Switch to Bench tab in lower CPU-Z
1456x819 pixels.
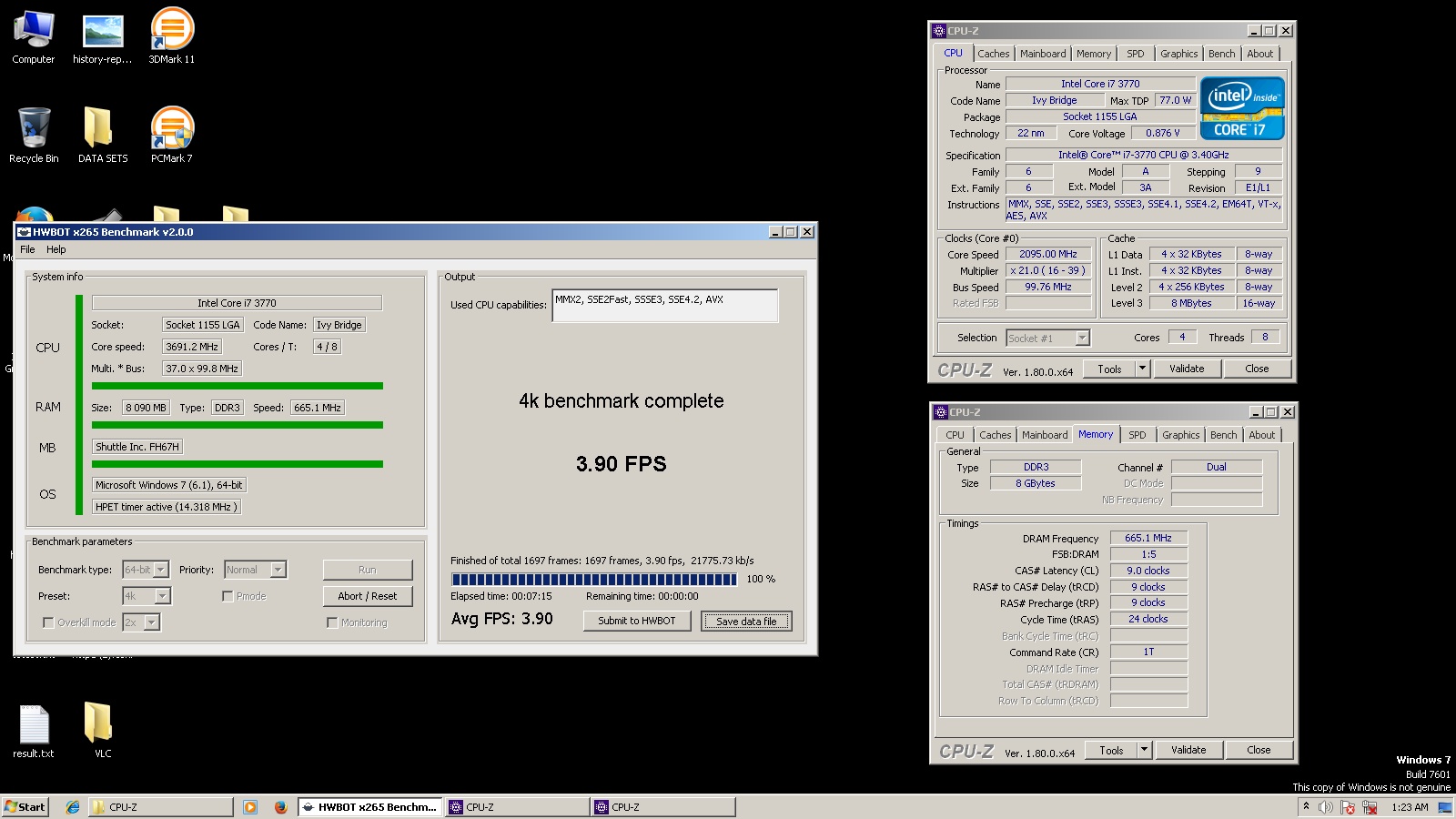(x=1224, y=435)
